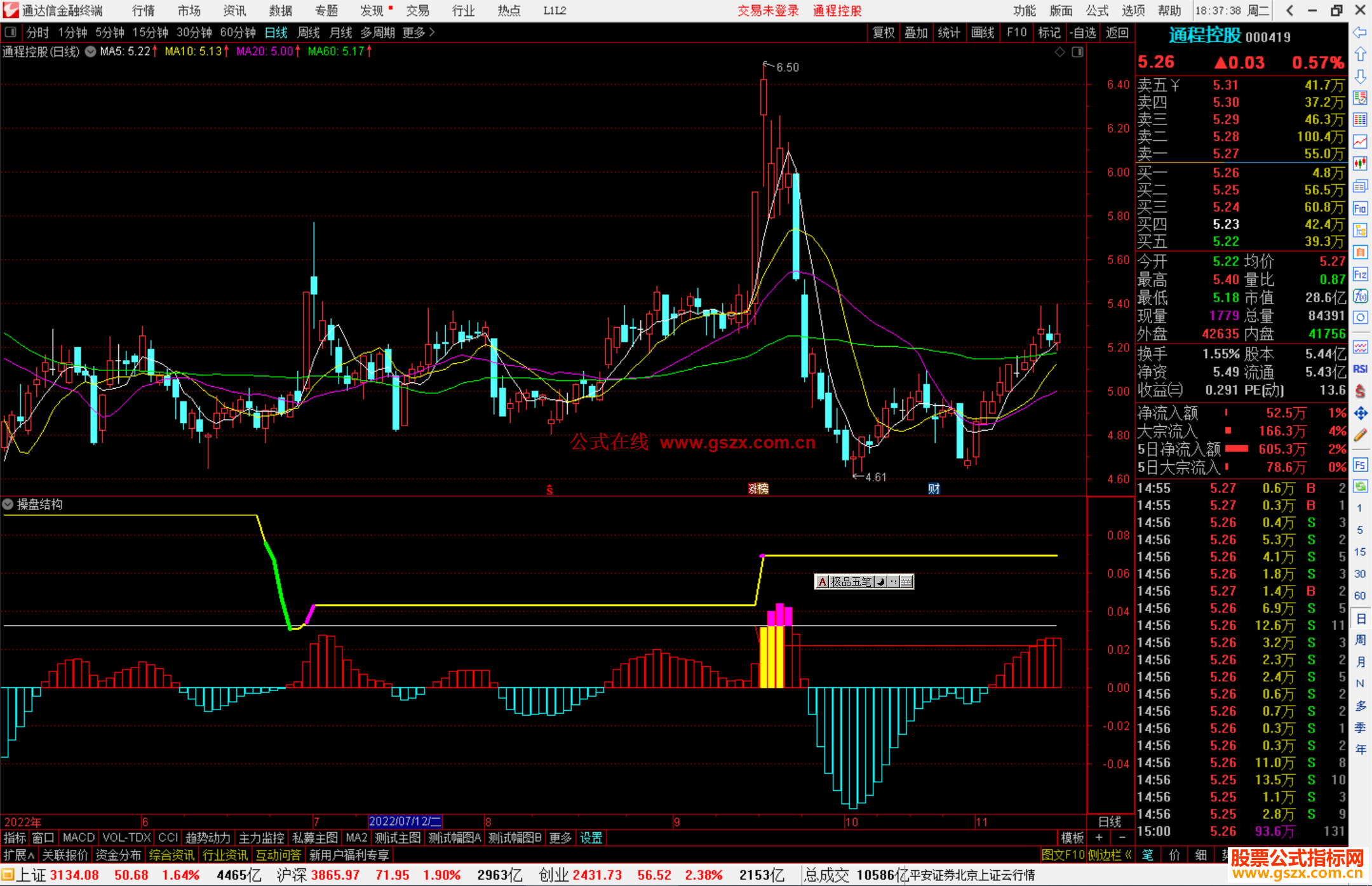Screen dimensions: 1372x886
Task: Click the plus zoom button beside 模板
Action: pos(1099,838)
